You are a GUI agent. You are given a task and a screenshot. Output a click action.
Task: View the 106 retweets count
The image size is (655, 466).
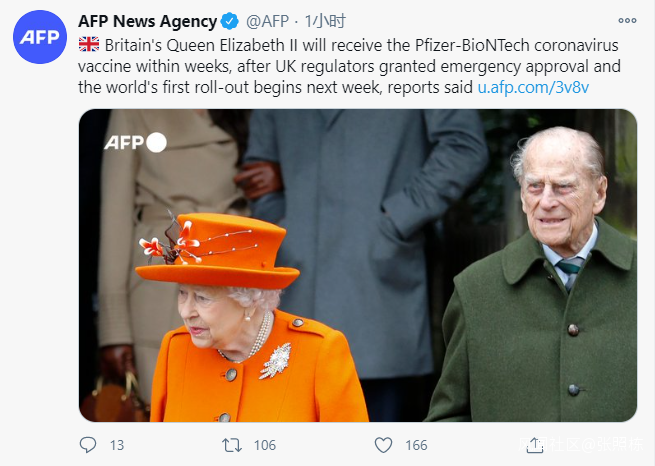point(265,445)
